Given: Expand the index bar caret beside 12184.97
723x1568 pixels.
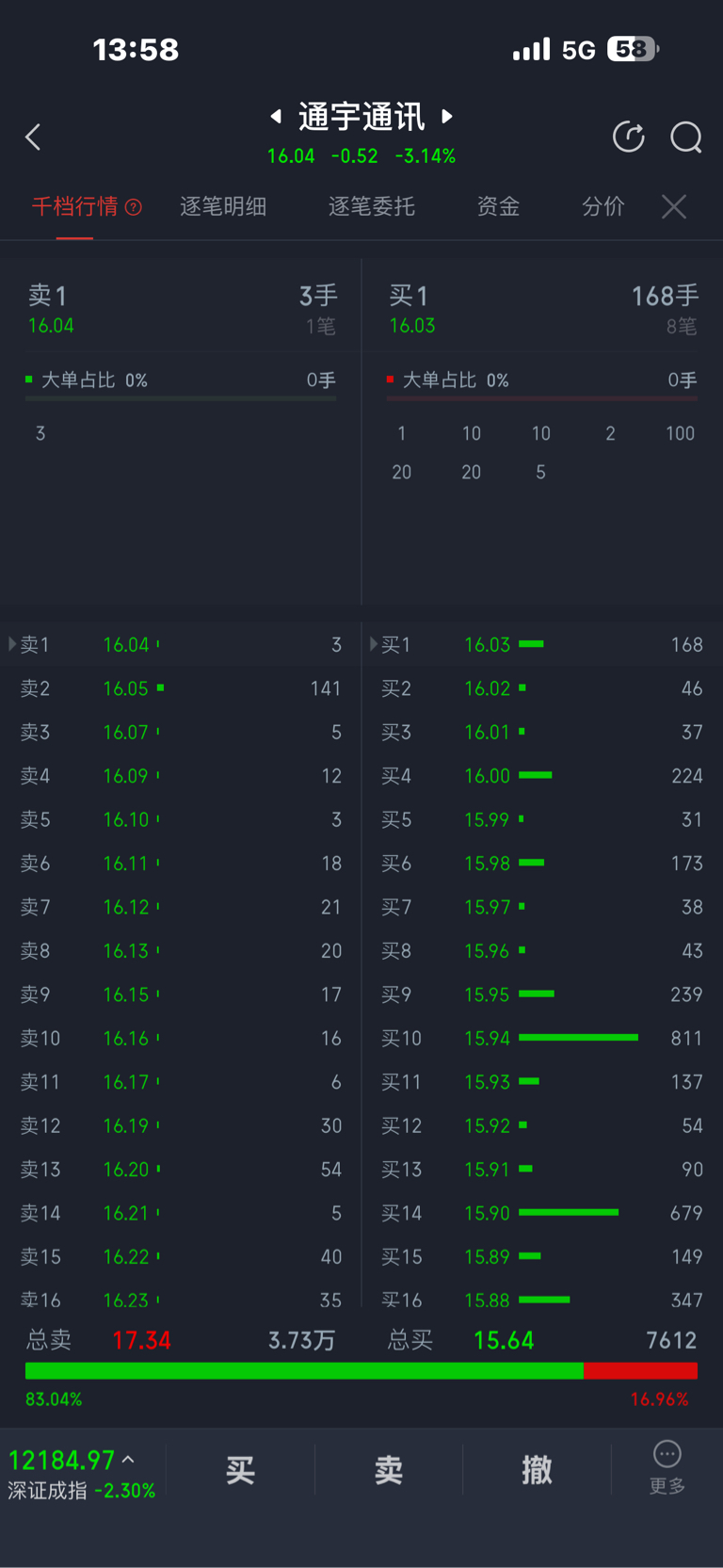Looking at the screenshot, I should click(128, 1460).
